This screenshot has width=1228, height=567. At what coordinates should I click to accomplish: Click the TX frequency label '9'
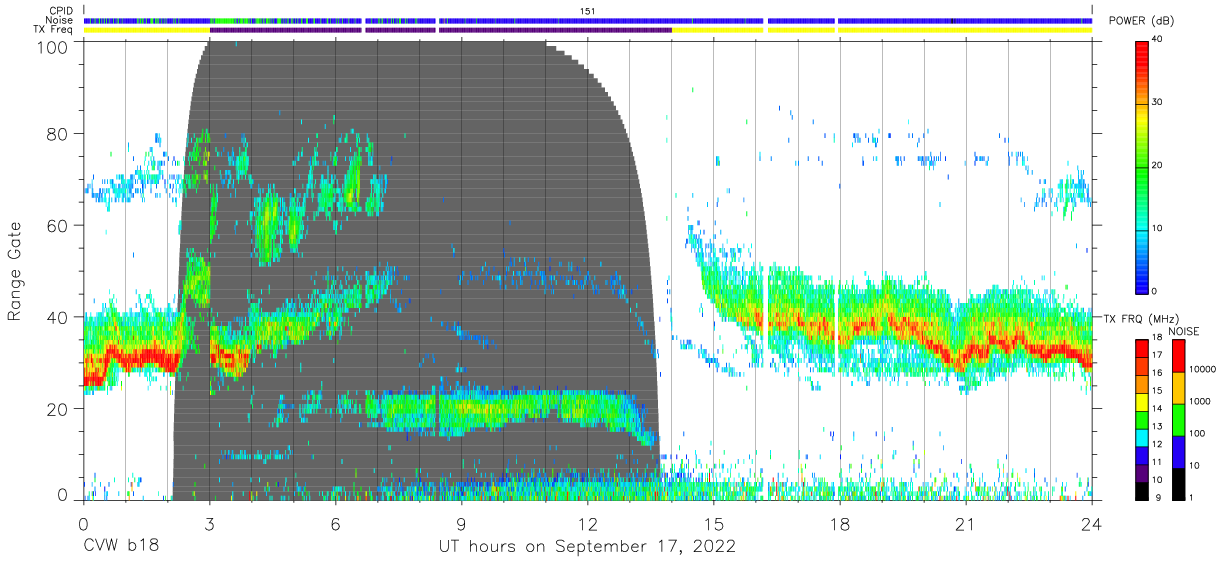(x=1156, y=497)
